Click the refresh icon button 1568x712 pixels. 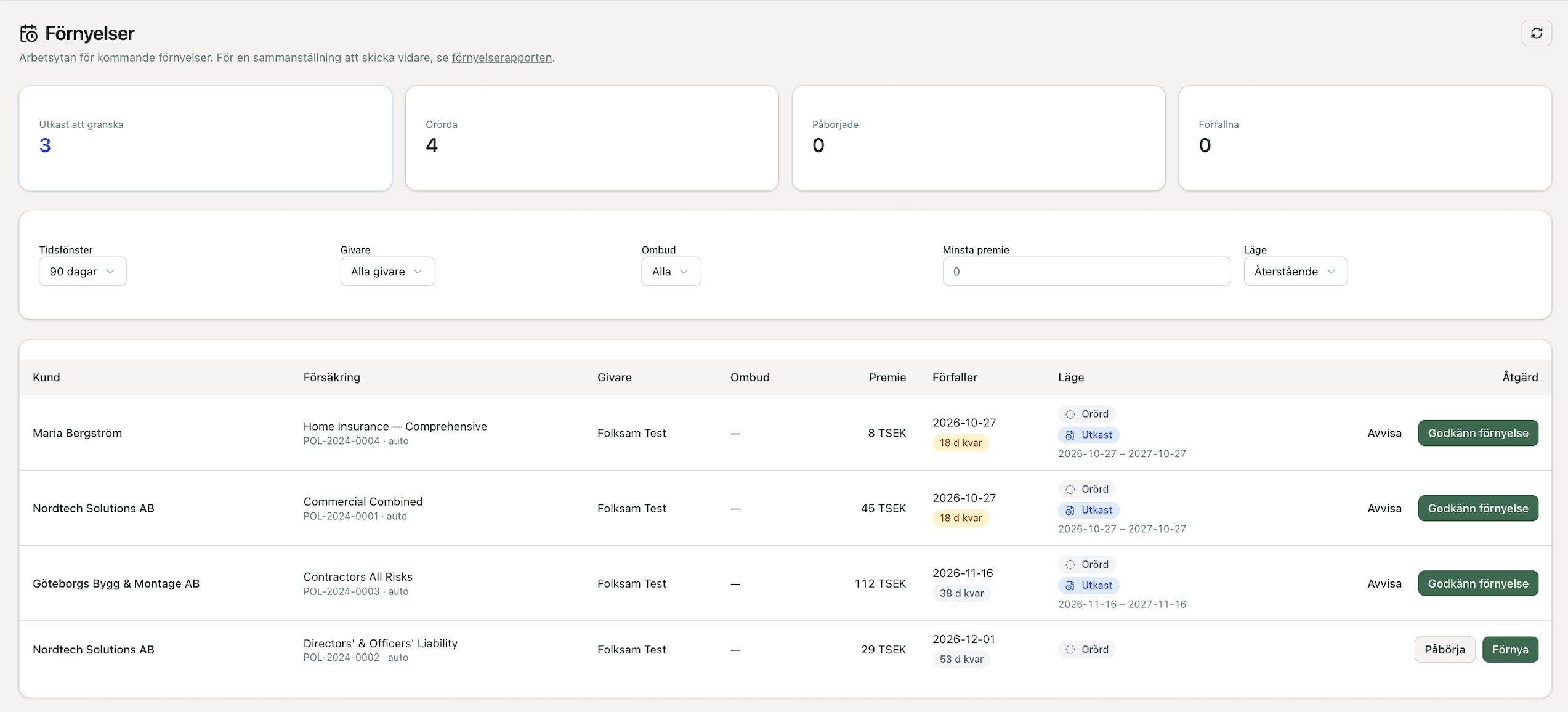coord(1536,33)
